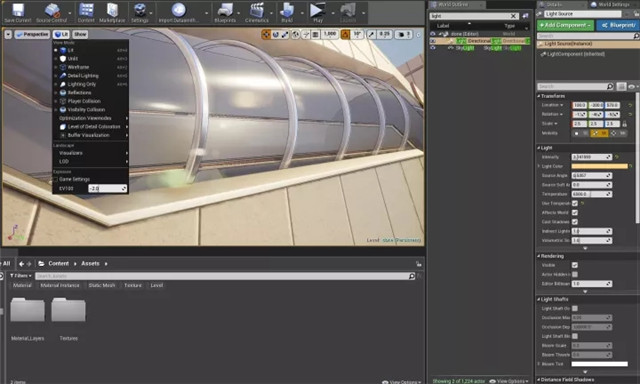Open Buffer Visualization submenu
This screenshot has height=384, width=640.
point(91,135)
